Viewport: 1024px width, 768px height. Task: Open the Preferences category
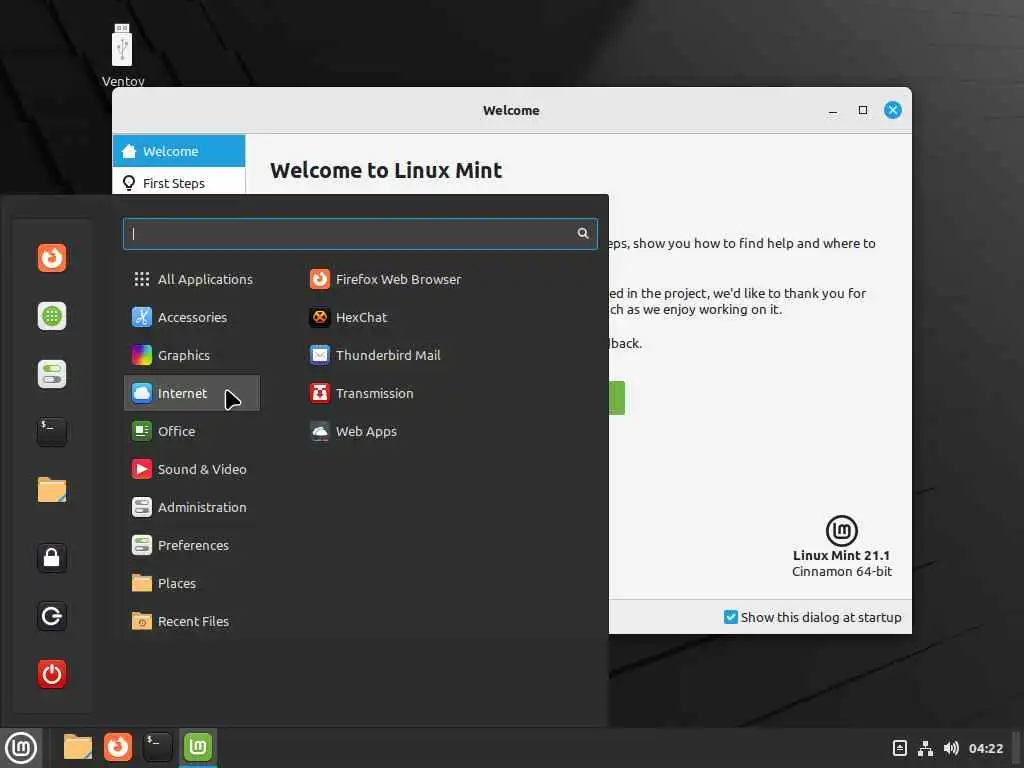[x=192, y=545]
